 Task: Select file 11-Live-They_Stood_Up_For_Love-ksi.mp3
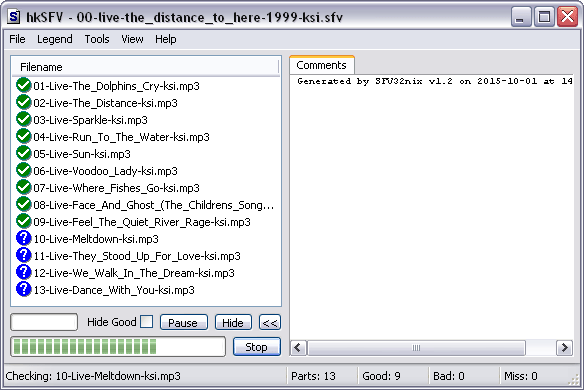tap(137, 256)
